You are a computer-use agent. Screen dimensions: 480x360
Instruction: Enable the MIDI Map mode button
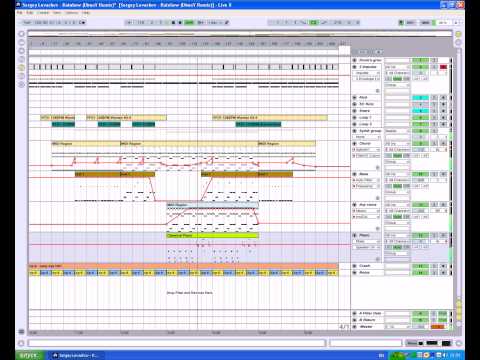click(425, 23)
